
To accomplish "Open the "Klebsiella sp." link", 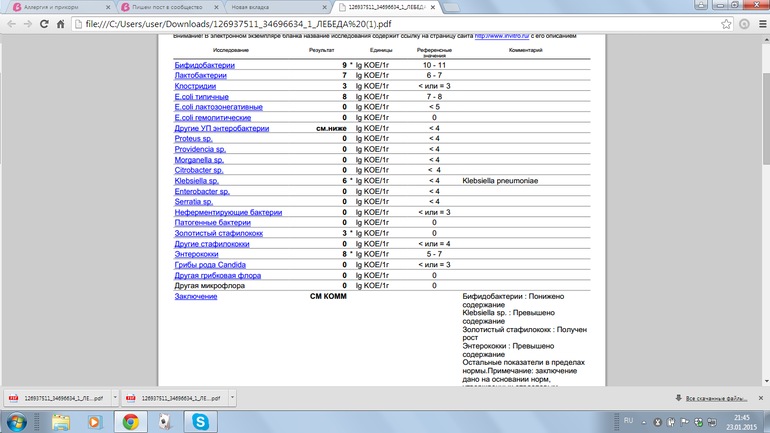I will pos(196,181).
